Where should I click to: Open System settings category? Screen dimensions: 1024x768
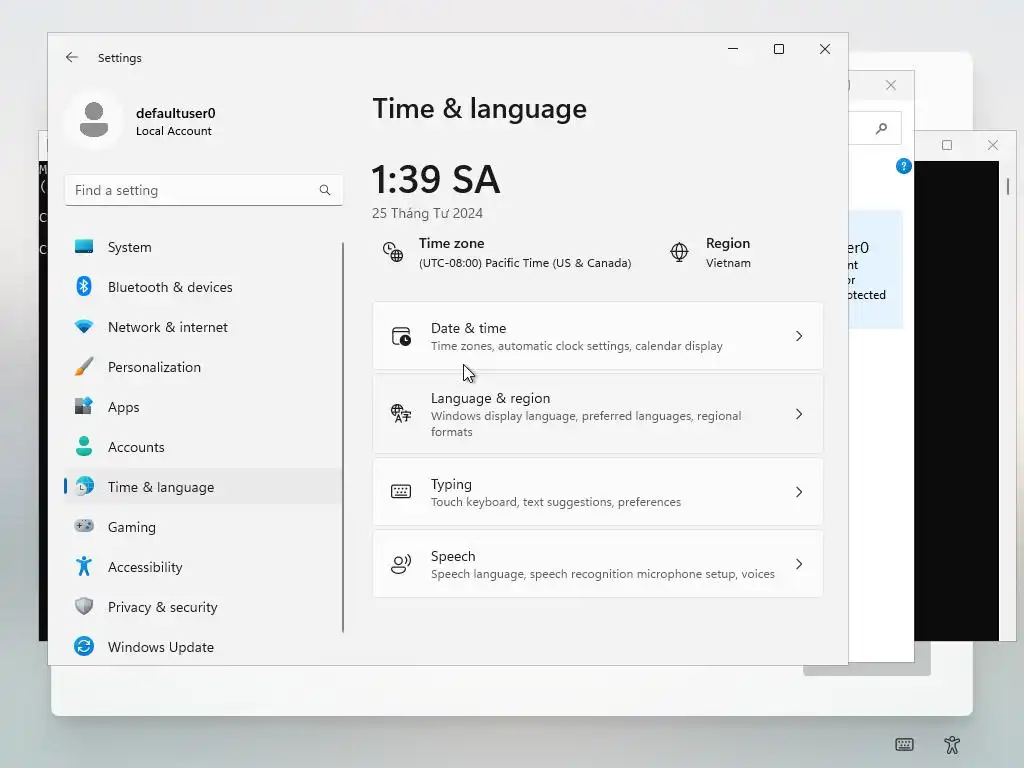(203, 247)
